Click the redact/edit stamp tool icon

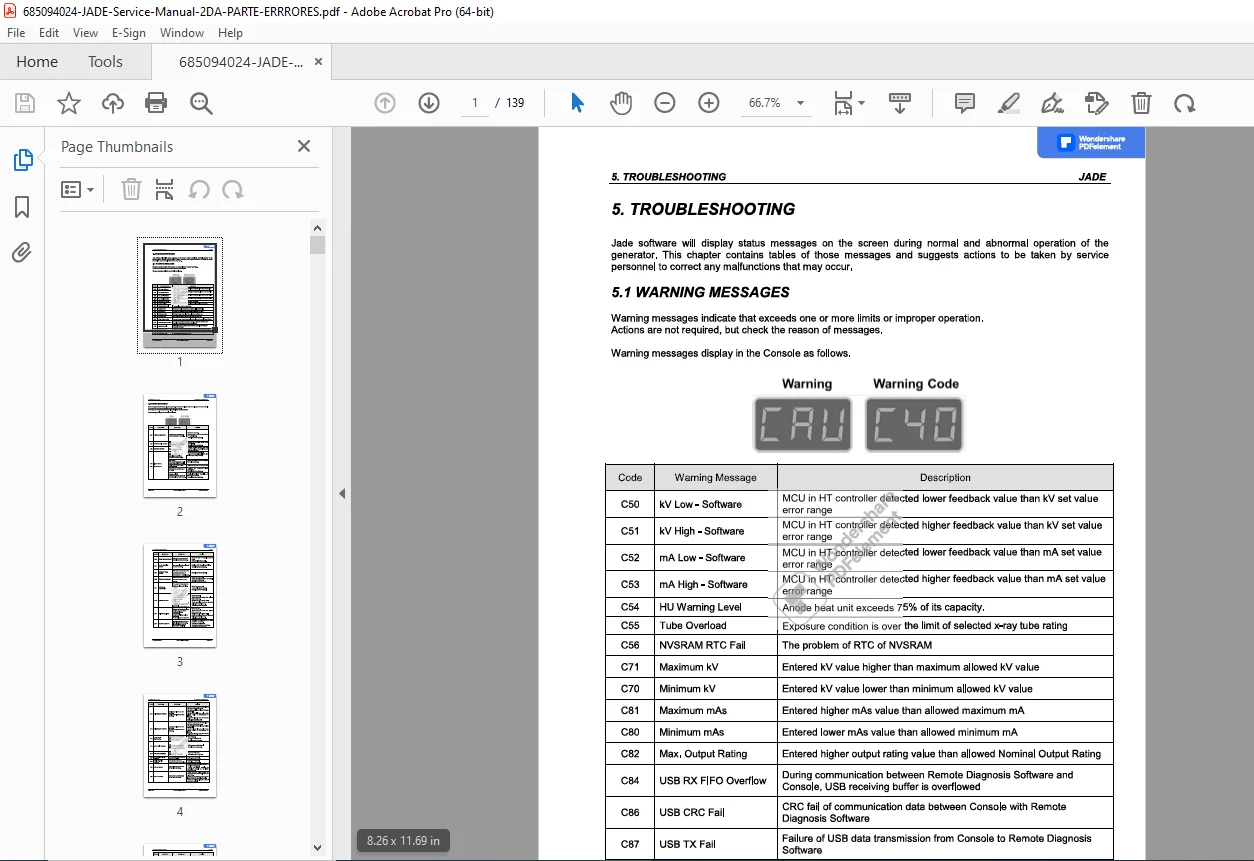(x=1097, y=103)
